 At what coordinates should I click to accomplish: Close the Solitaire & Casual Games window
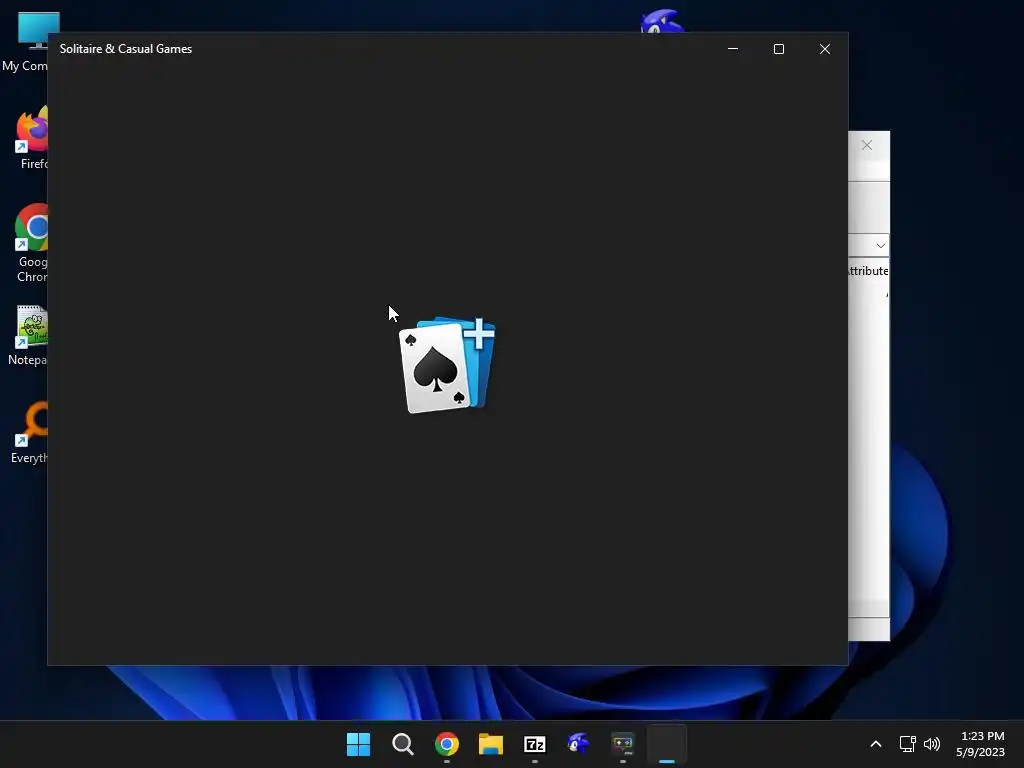point(825,49)
